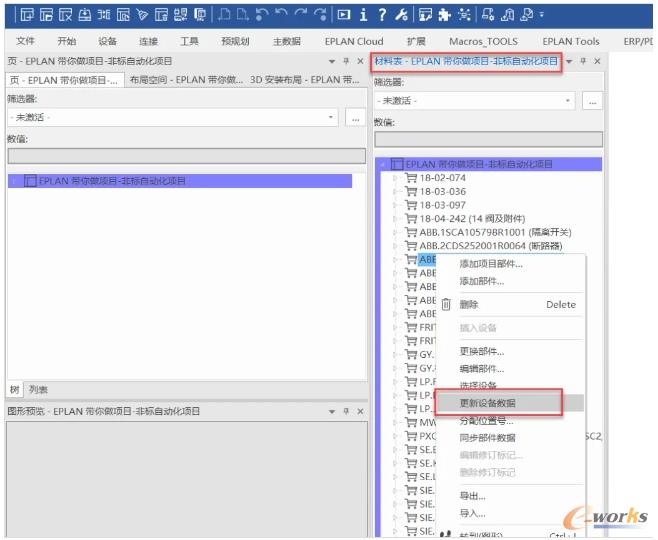Open the 主数据 ribbon tab

(287, 41)
